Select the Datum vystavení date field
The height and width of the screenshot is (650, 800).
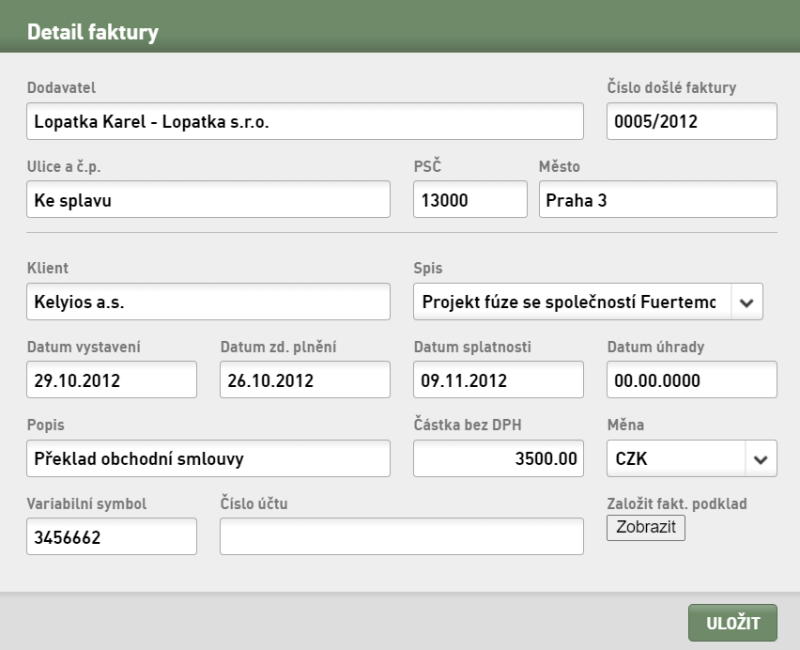point(111,380)
